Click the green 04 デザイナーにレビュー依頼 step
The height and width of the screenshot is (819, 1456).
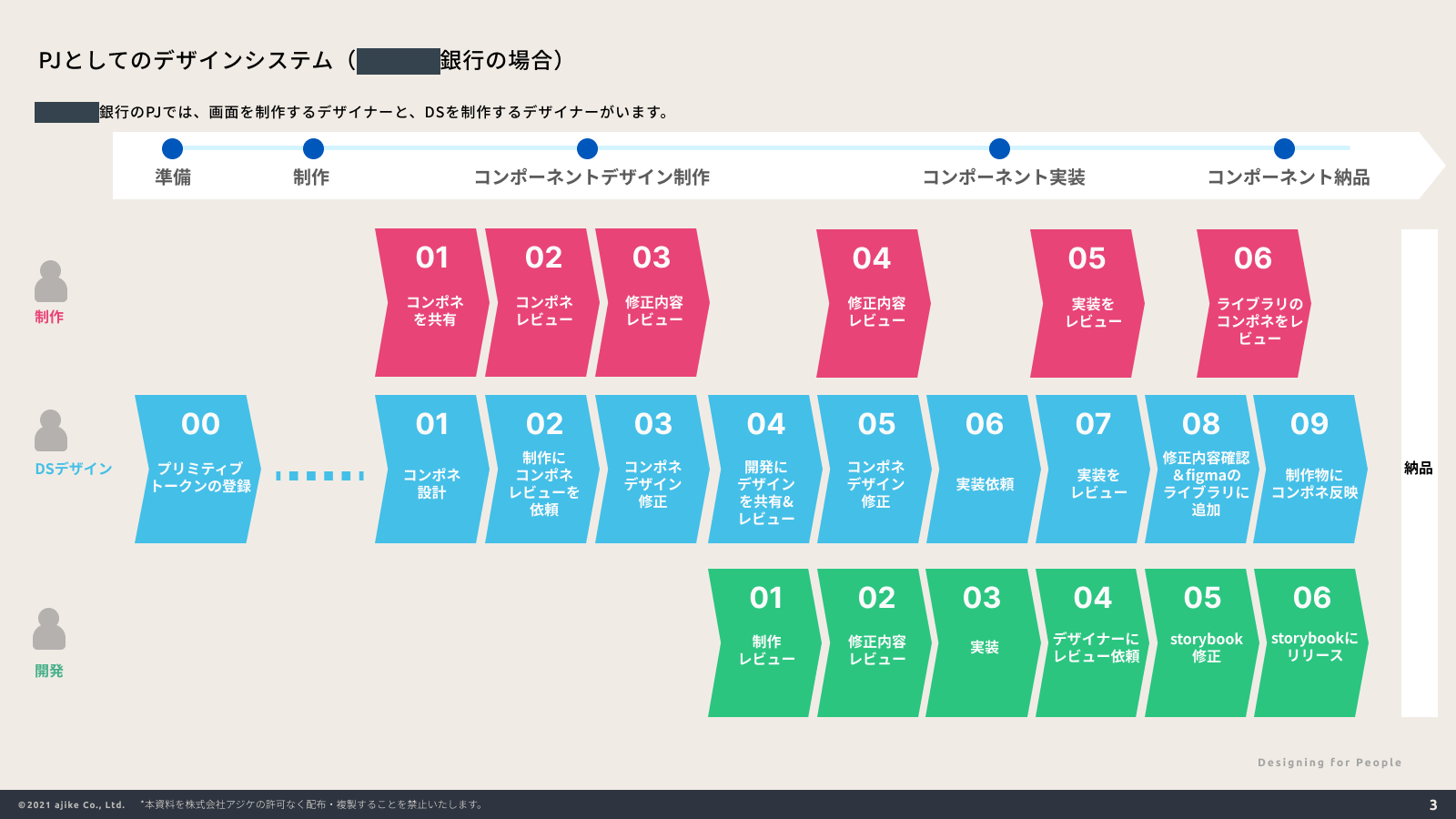coord(1092,643)
